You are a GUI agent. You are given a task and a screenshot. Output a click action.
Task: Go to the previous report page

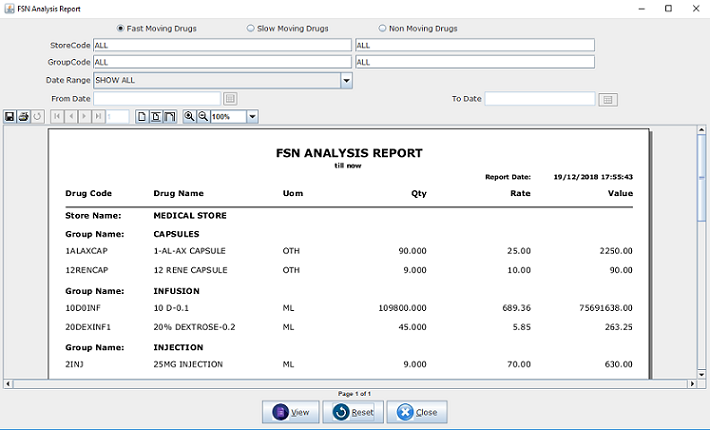click(x=71, y=117)
